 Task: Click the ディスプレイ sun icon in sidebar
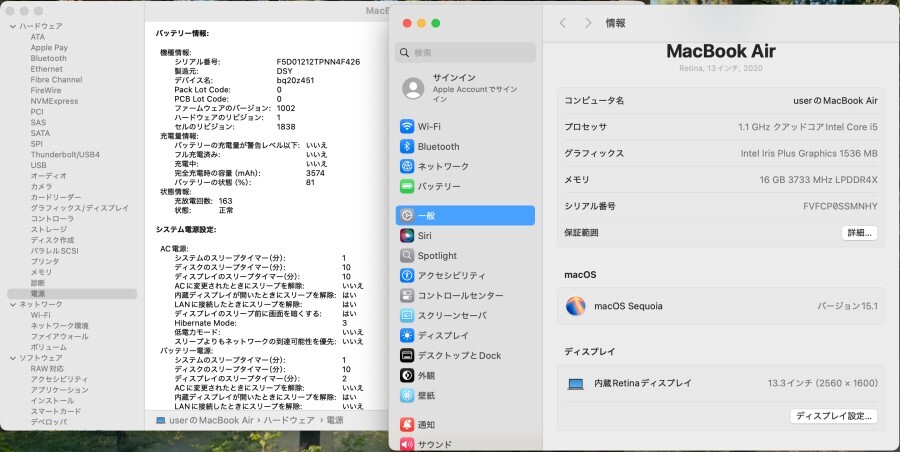[407, 335]
